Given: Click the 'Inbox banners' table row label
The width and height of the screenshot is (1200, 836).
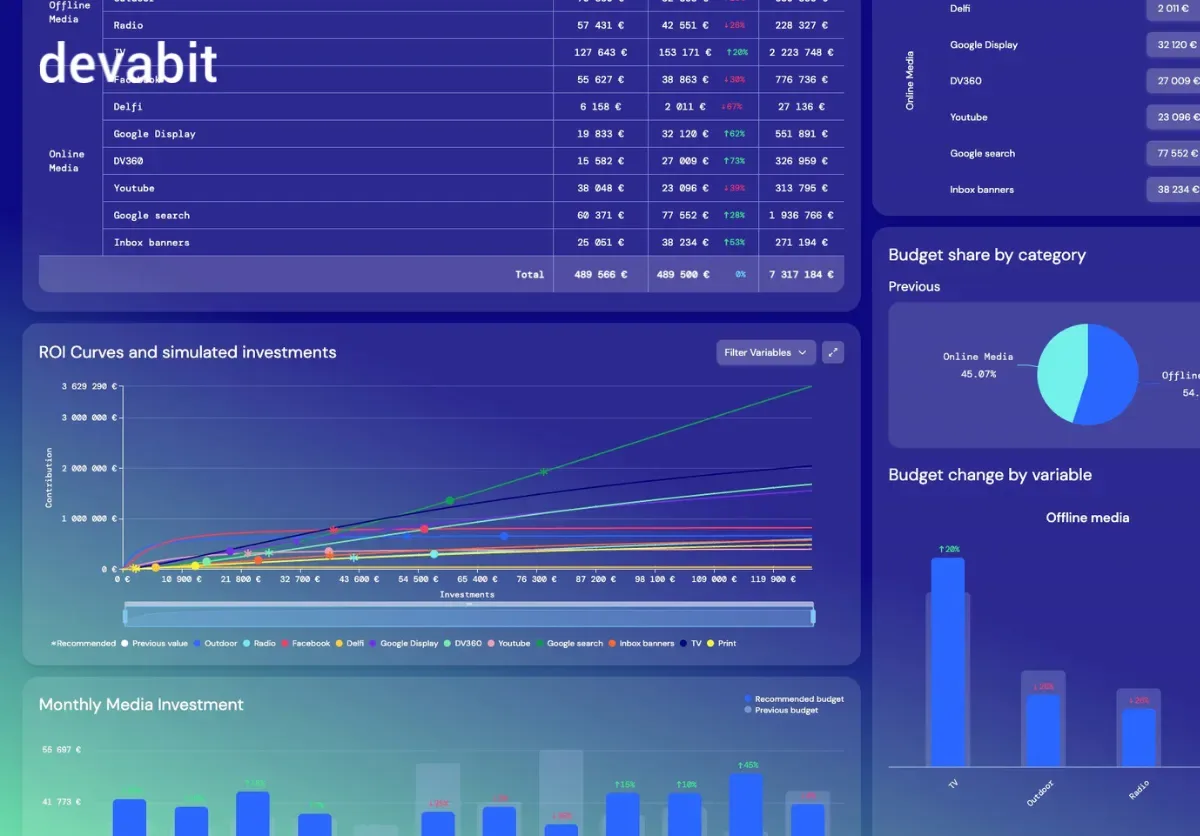Looking at the screenshot, I should (x=151, y=242).
